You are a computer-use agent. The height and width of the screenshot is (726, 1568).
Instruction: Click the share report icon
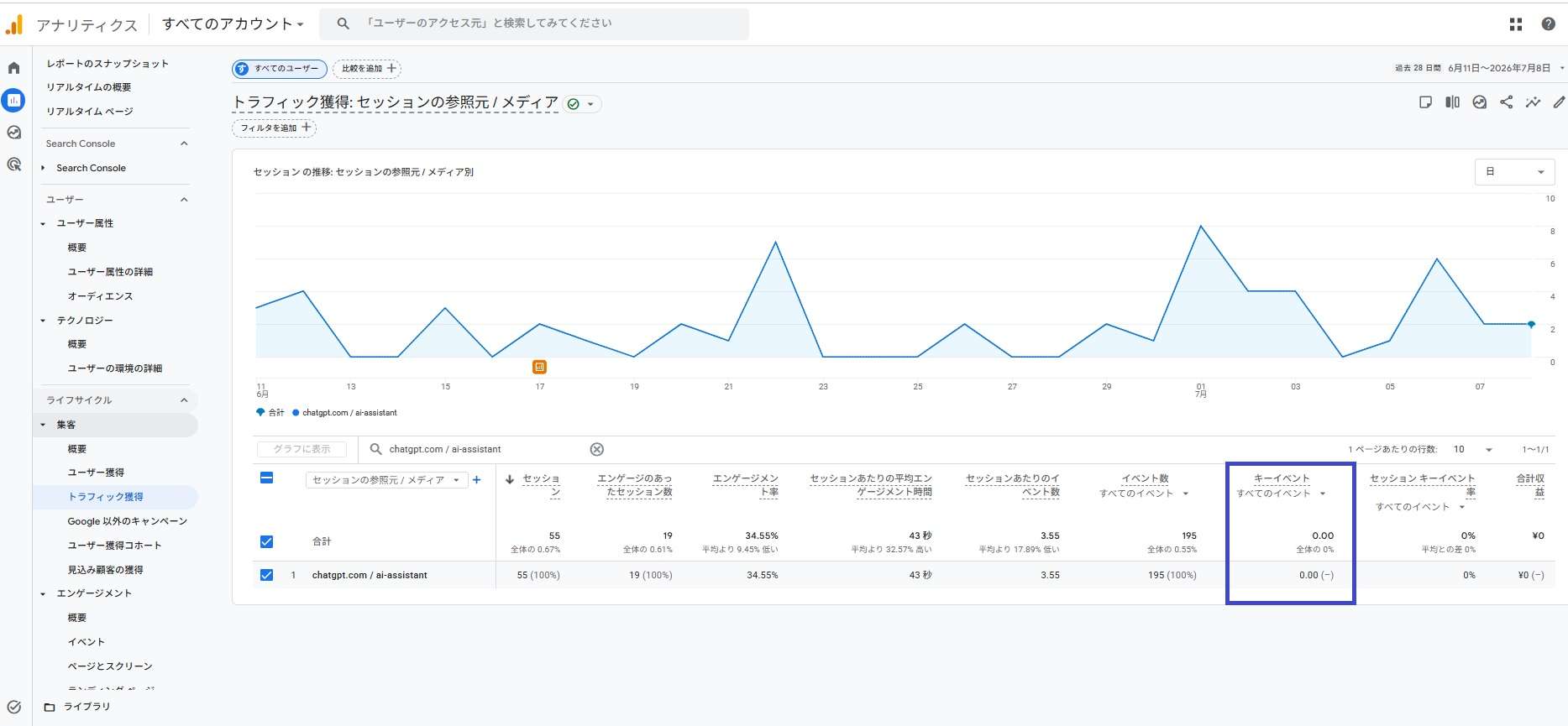(x=1506, y=102)
